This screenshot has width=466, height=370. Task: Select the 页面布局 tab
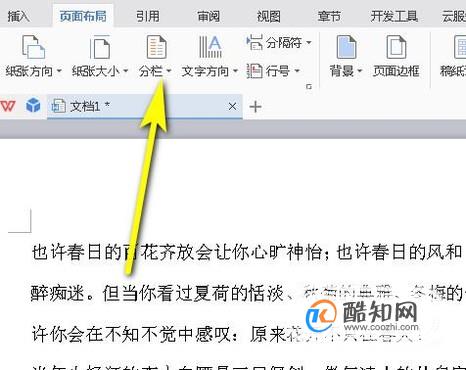coord(83,16)
